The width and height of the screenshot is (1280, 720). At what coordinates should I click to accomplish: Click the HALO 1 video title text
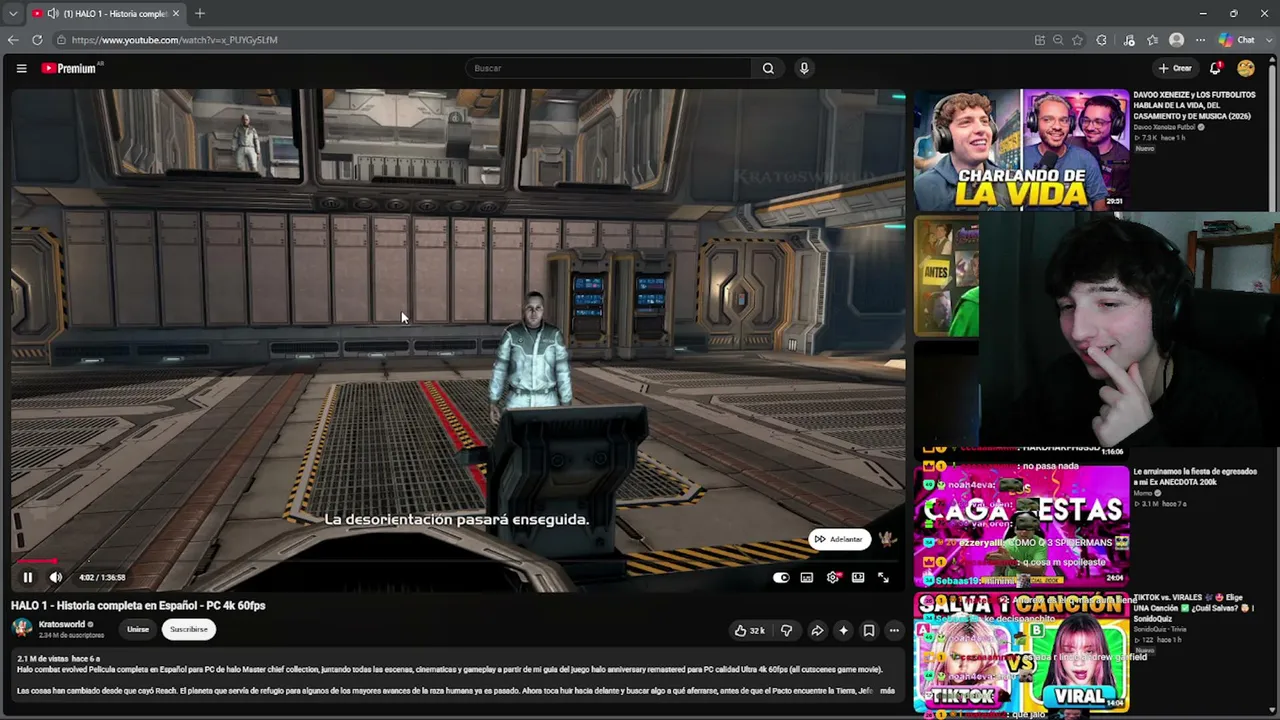[x=138, y=606]
